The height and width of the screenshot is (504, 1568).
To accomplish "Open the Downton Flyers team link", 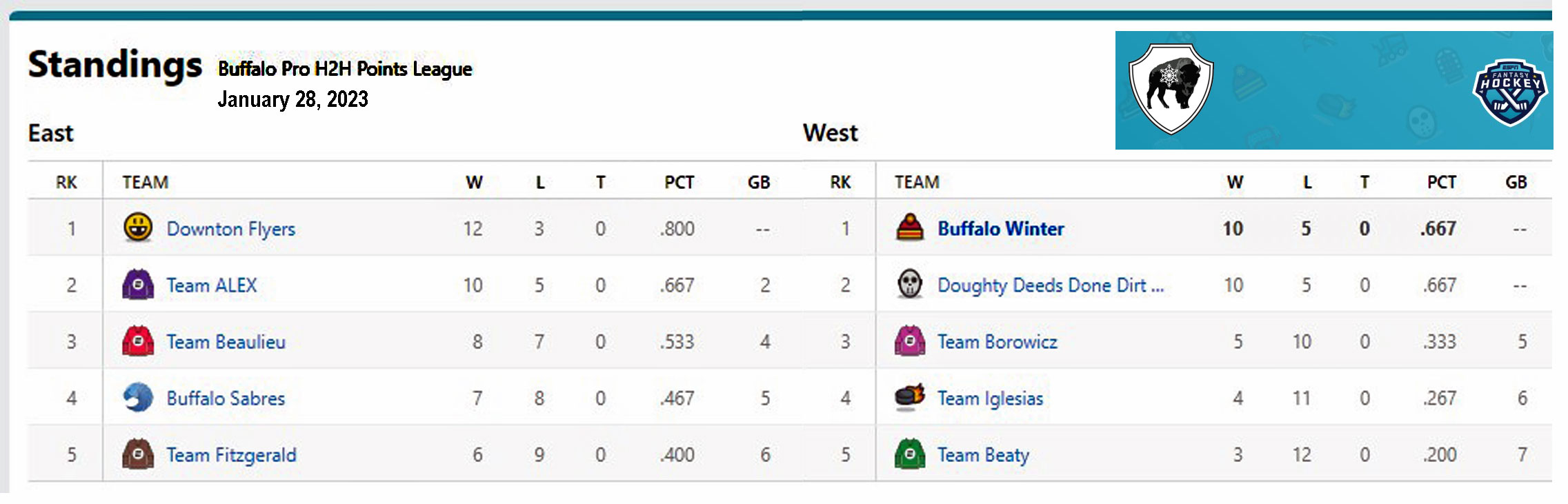I will click(230, 229).
